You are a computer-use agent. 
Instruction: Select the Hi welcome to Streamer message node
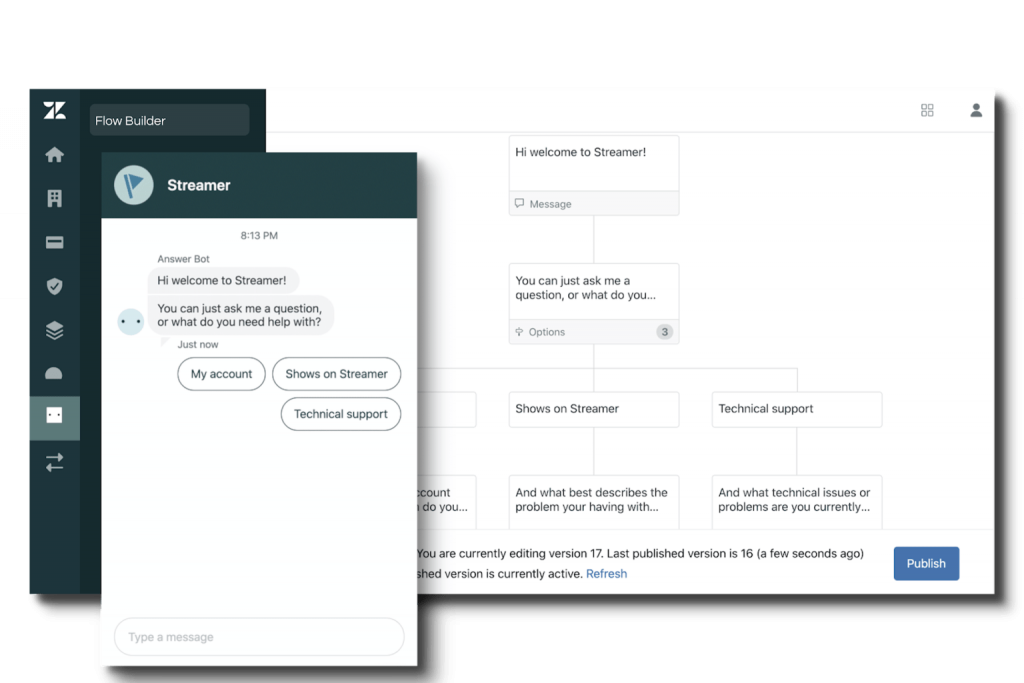coord(594,176)
